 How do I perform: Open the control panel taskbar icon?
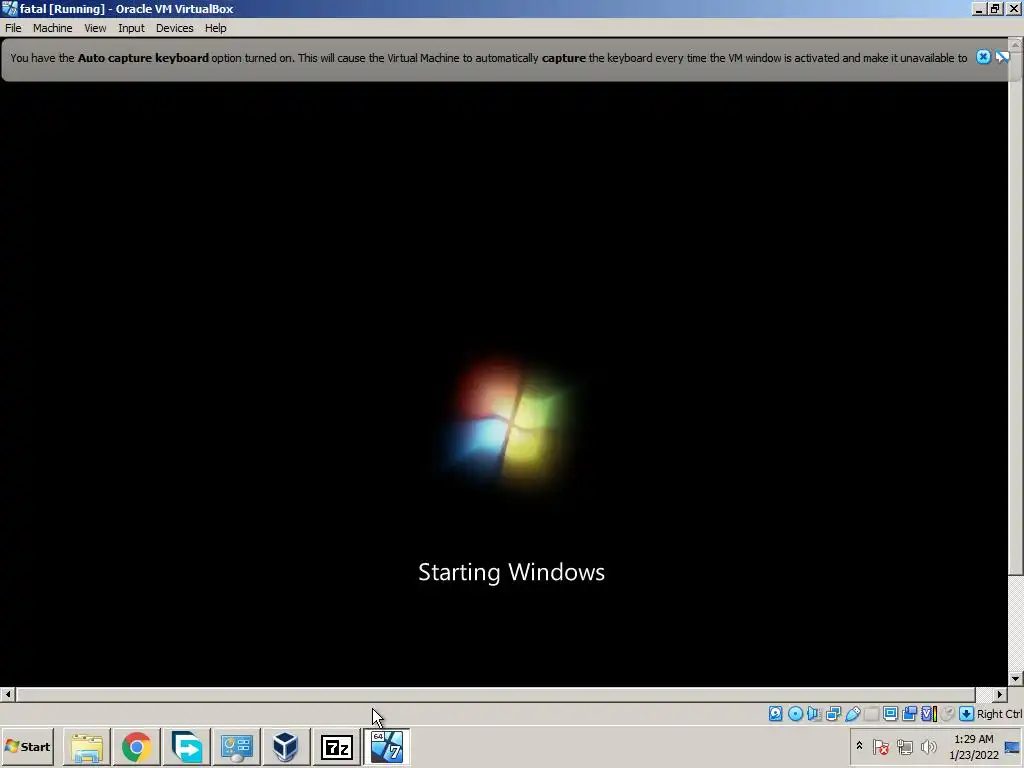click(236, 746)
